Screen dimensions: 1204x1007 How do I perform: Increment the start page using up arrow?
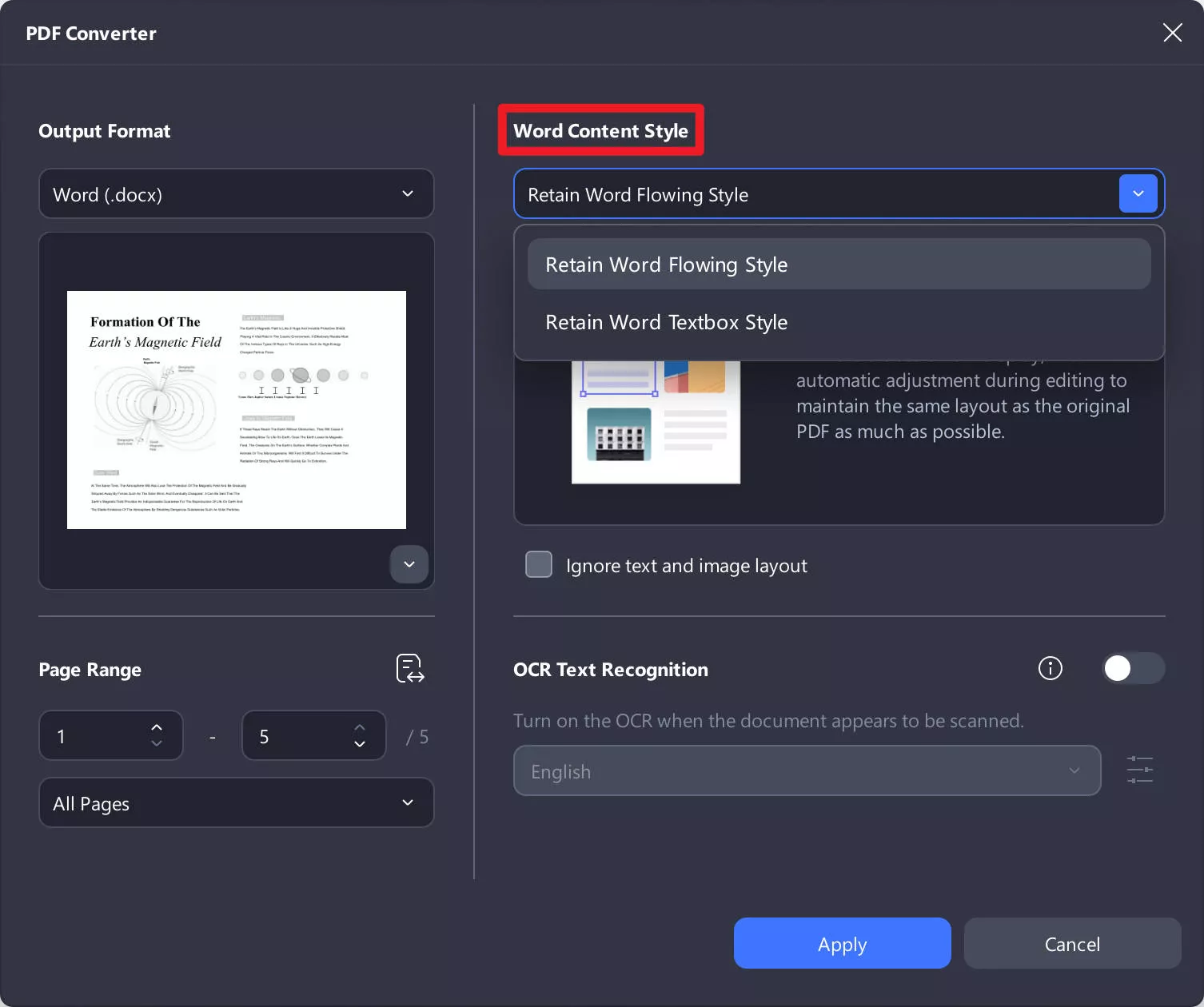click(157, 726)
